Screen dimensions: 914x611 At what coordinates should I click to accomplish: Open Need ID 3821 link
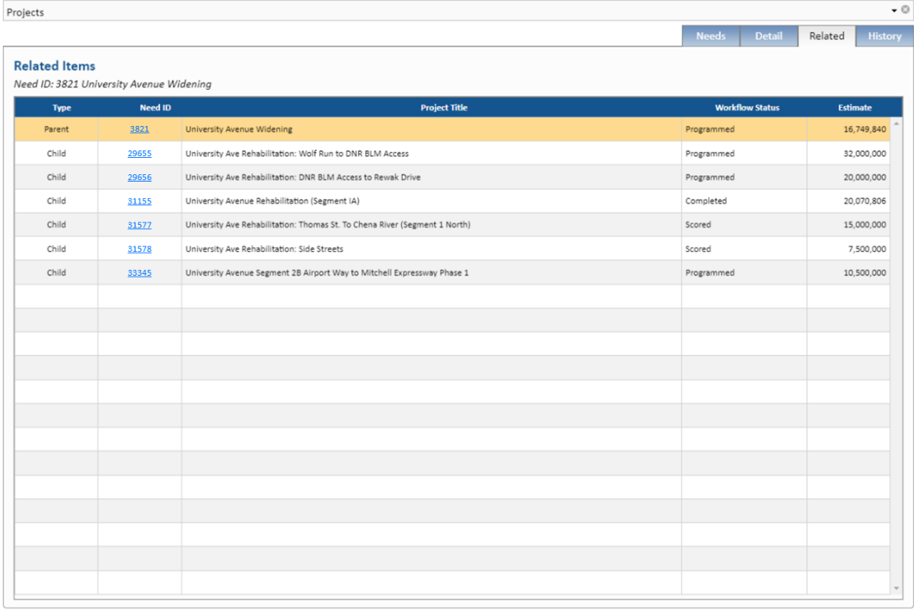[x=139, y=129]
